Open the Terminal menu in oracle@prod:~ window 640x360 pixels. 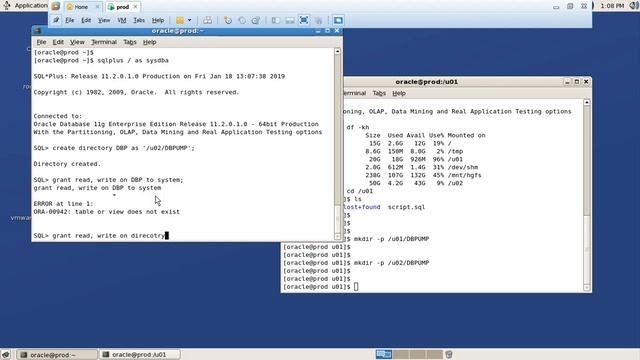click(x=104, y=42)
